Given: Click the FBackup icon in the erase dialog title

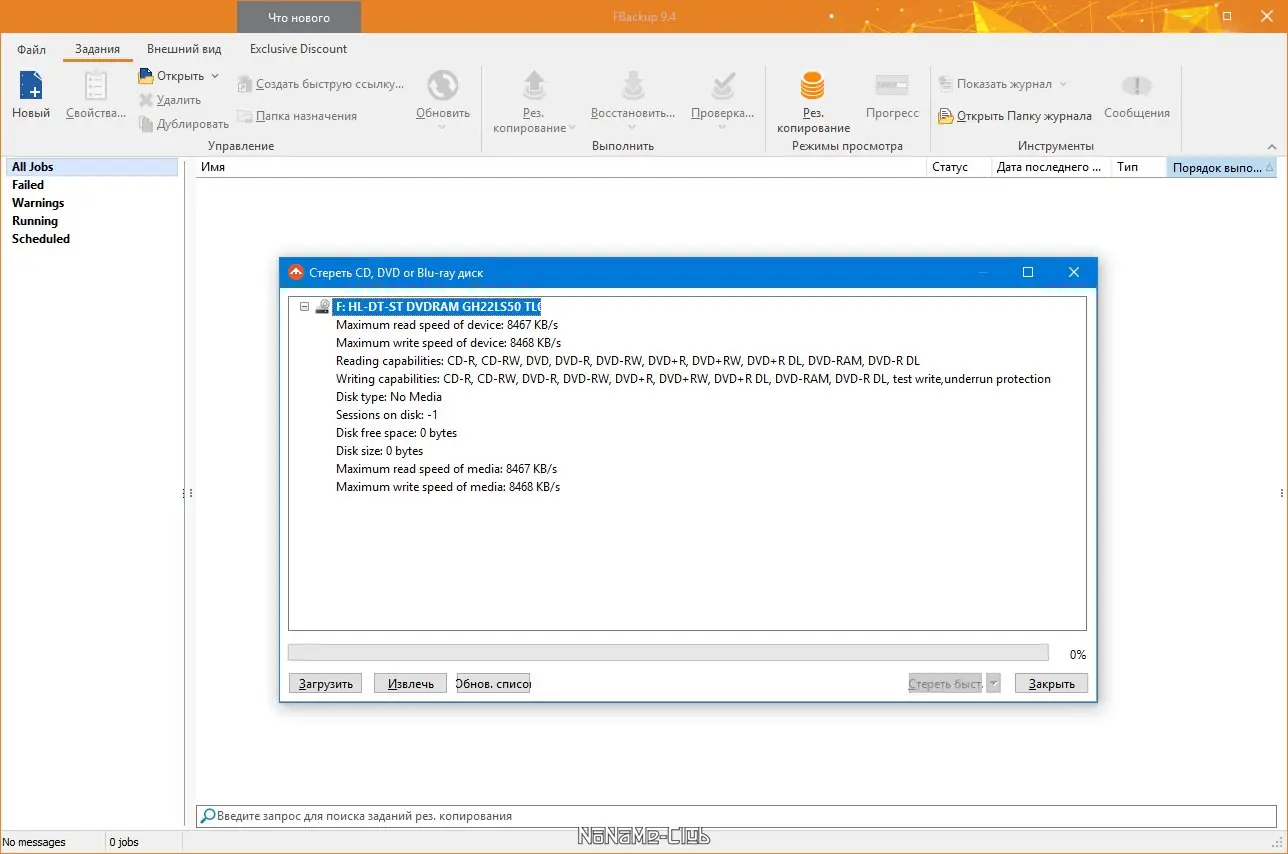Looking at the screenshot, I should point(295,272).
